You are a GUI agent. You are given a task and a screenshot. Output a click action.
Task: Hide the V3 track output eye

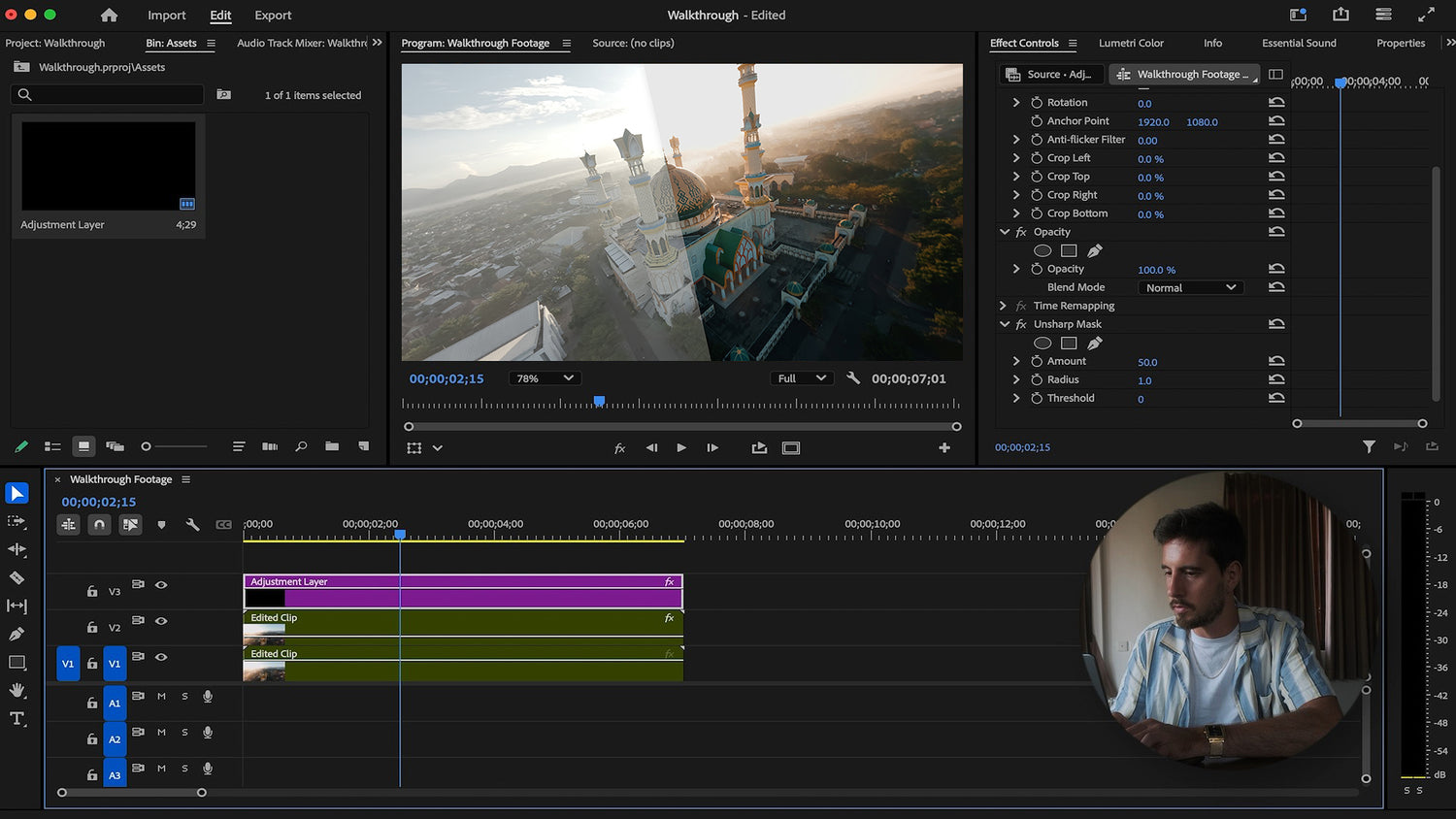point(161,585)
